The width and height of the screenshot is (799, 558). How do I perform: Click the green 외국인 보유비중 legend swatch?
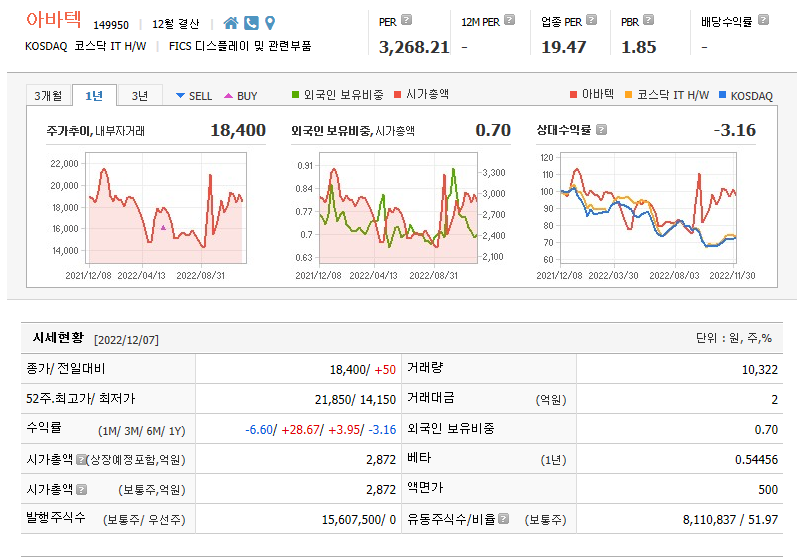coord(295,94)
